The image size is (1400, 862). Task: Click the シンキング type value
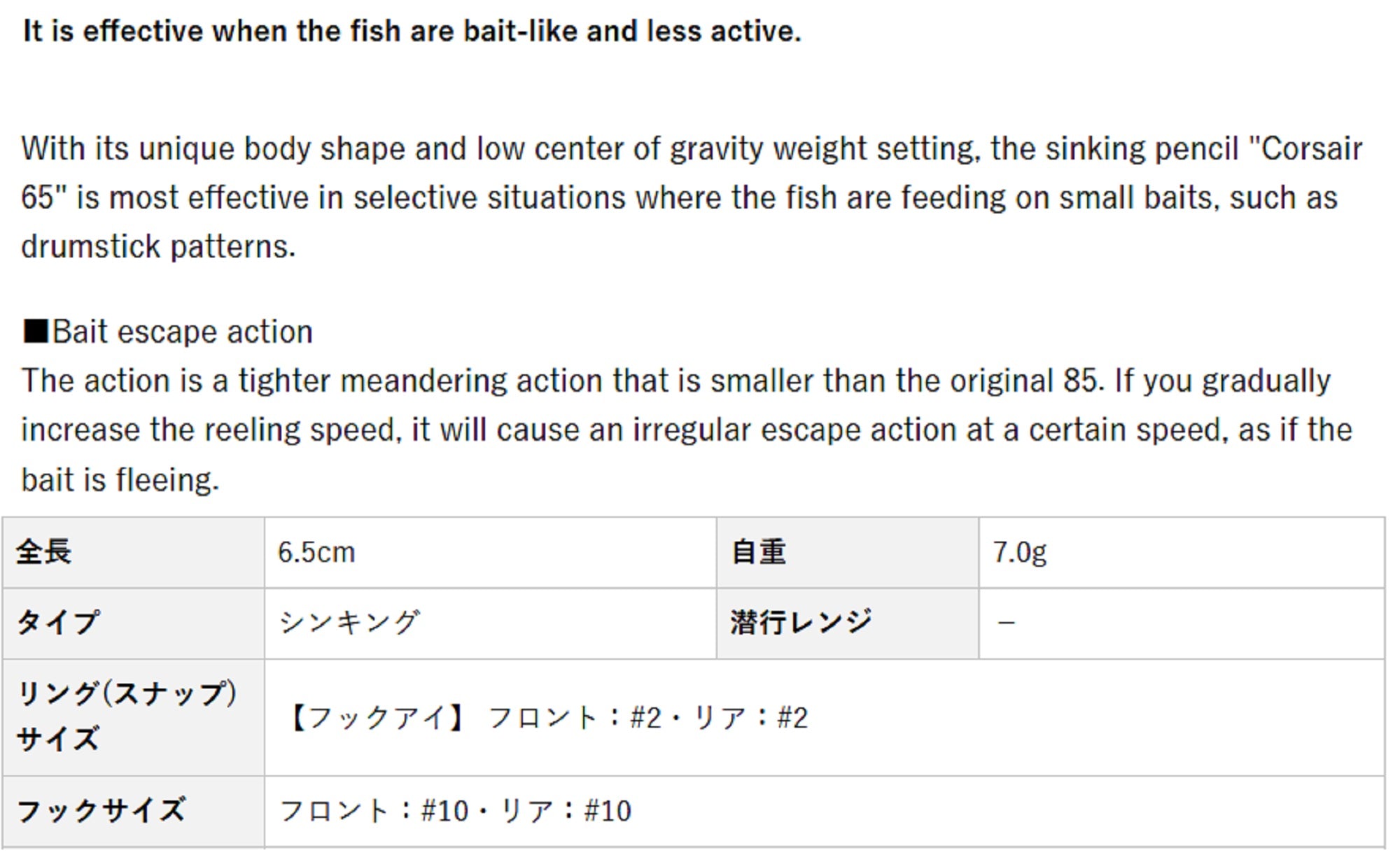(349, 623)
